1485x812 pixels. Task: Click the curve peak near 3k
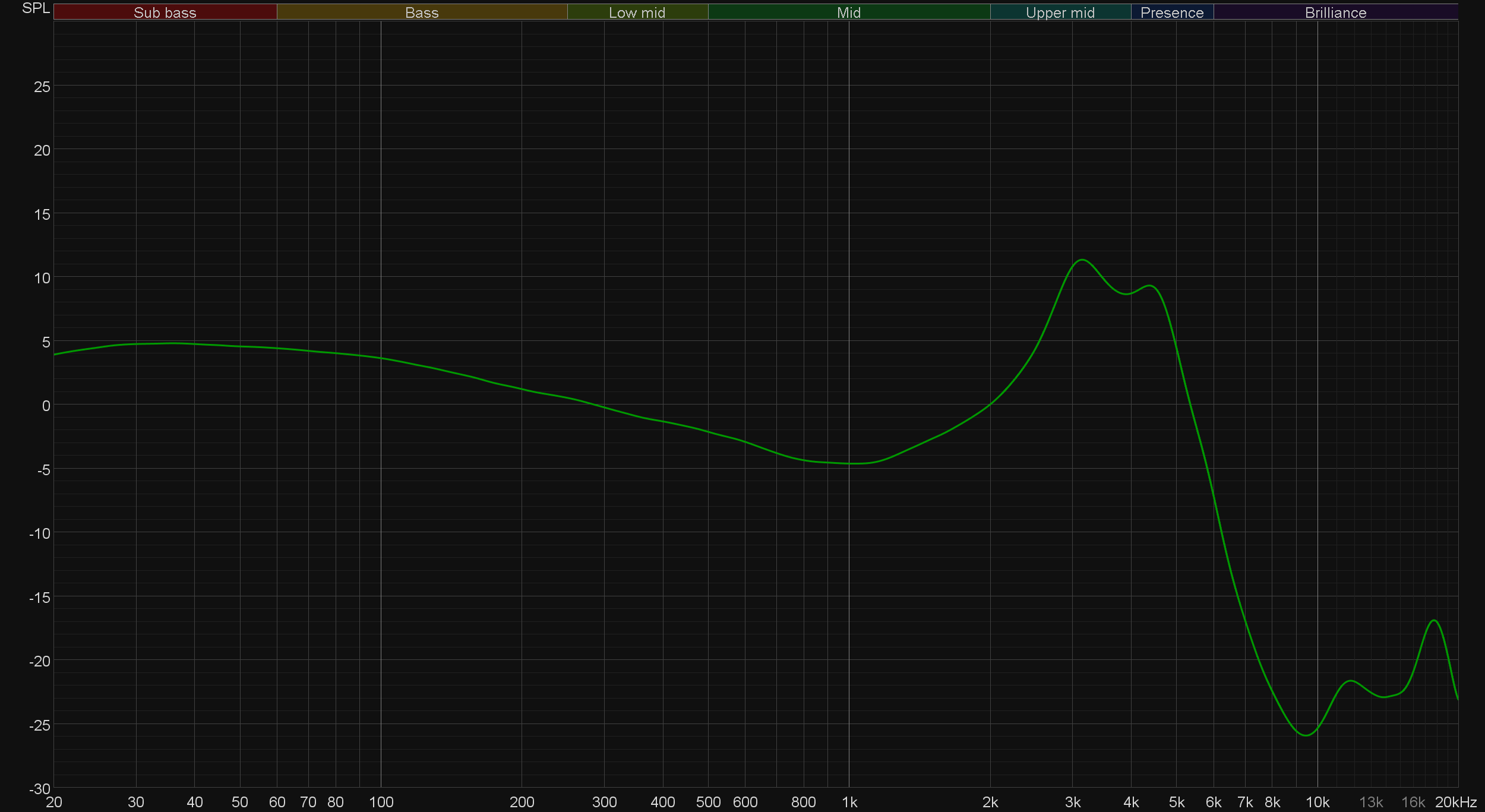pos(1082,260)
